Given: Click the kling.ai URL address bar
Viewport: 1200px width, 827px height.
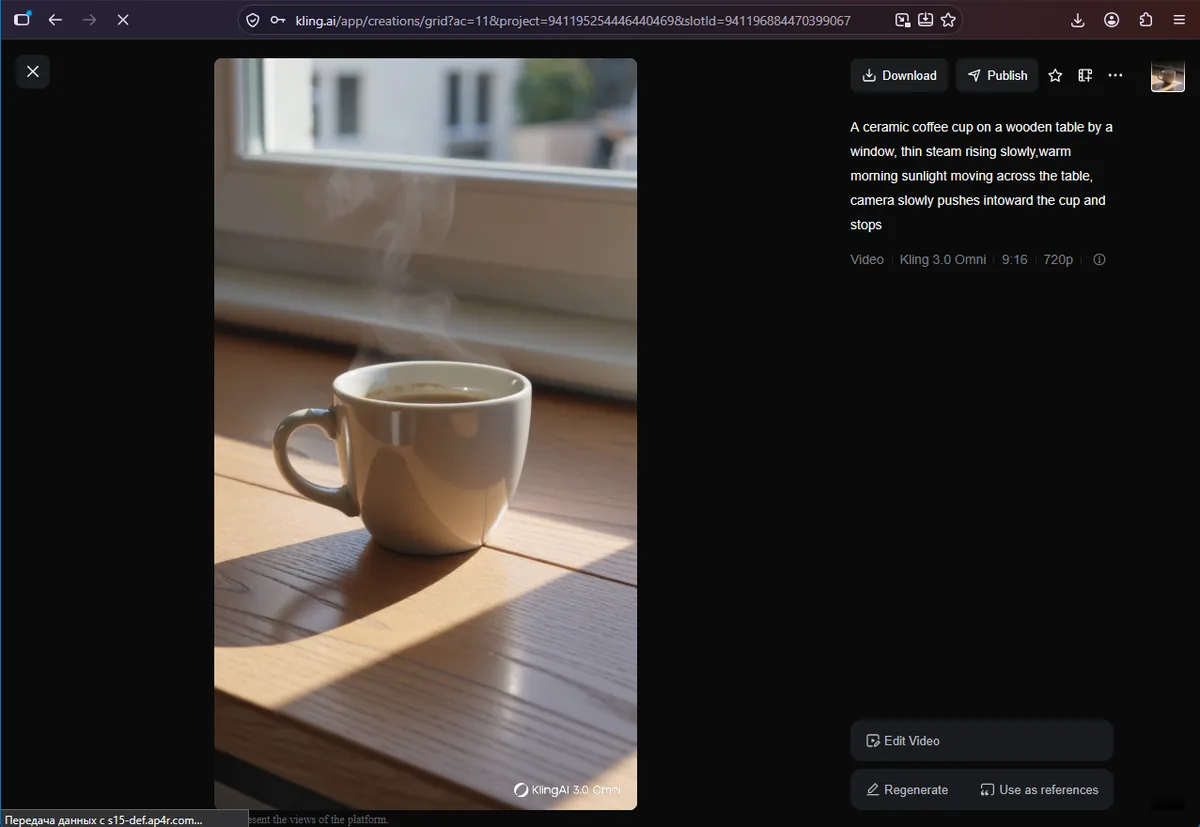Looking at the screenshot, I should pos(573,20).
